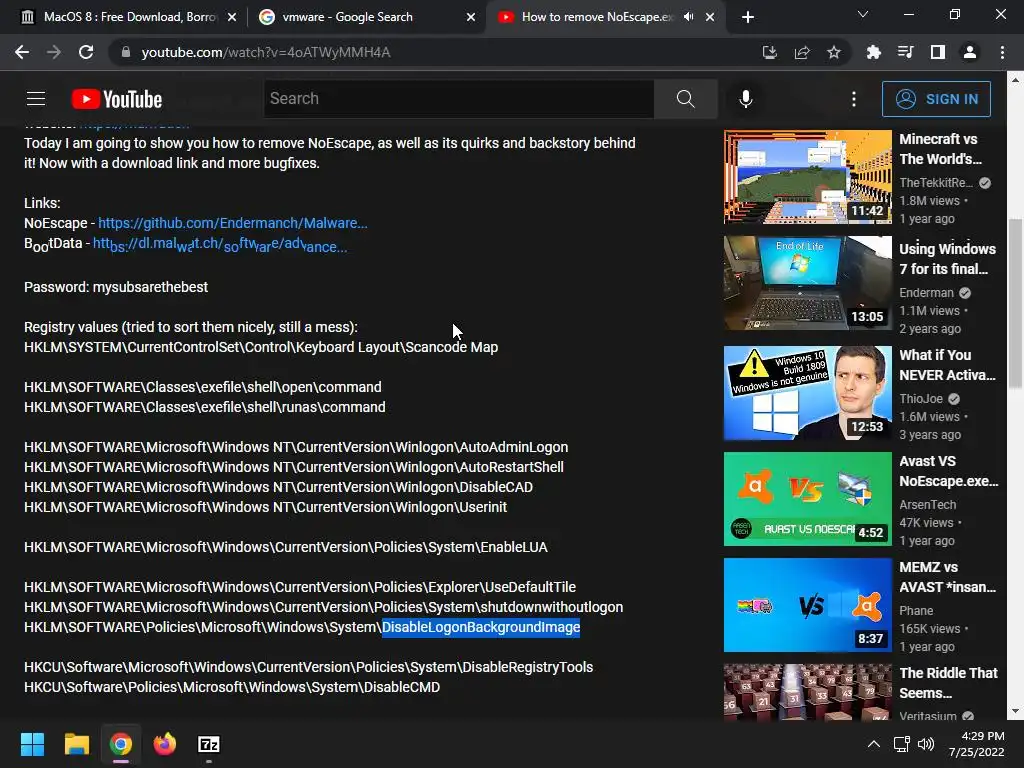
Task: Expand hidden system tray icons chevron
Action: (873, 744)
